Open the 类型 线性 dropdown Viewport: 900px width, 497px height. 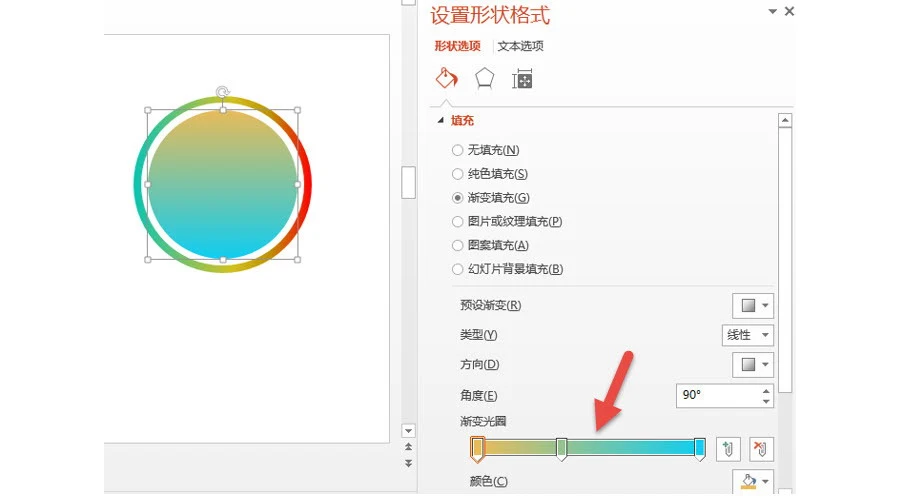747,335
